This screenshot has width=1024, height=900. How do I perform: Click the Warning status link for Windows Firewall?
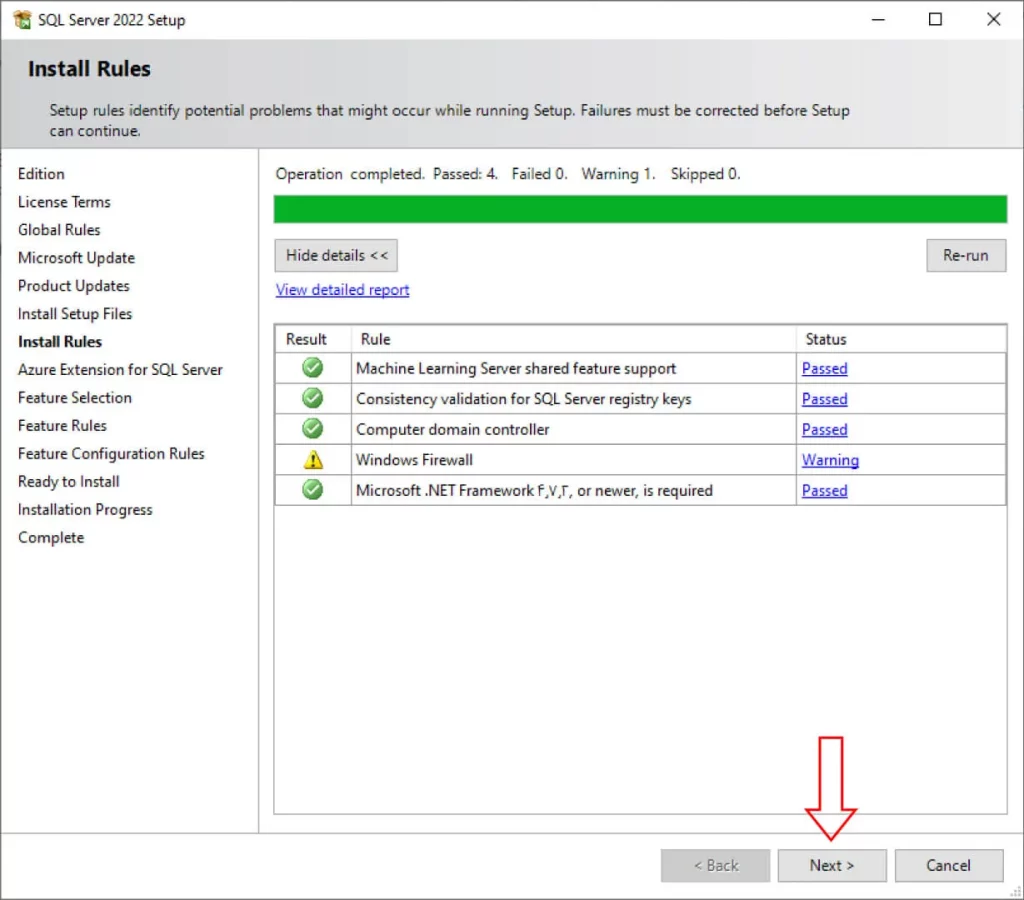pos(830,460)
